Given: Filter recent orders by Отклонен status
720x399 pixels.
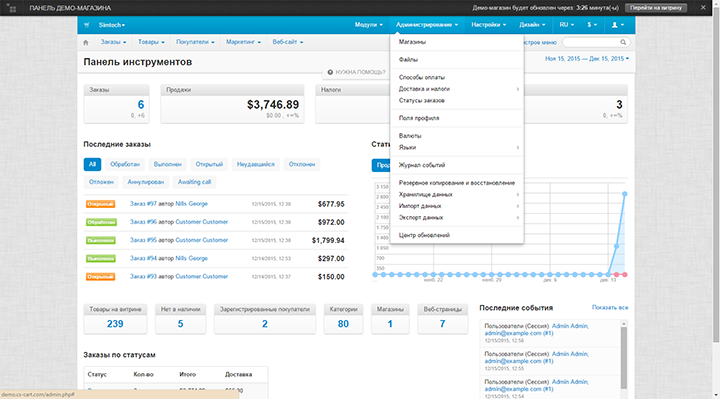Looking at the screenshot, I should 302,164.
